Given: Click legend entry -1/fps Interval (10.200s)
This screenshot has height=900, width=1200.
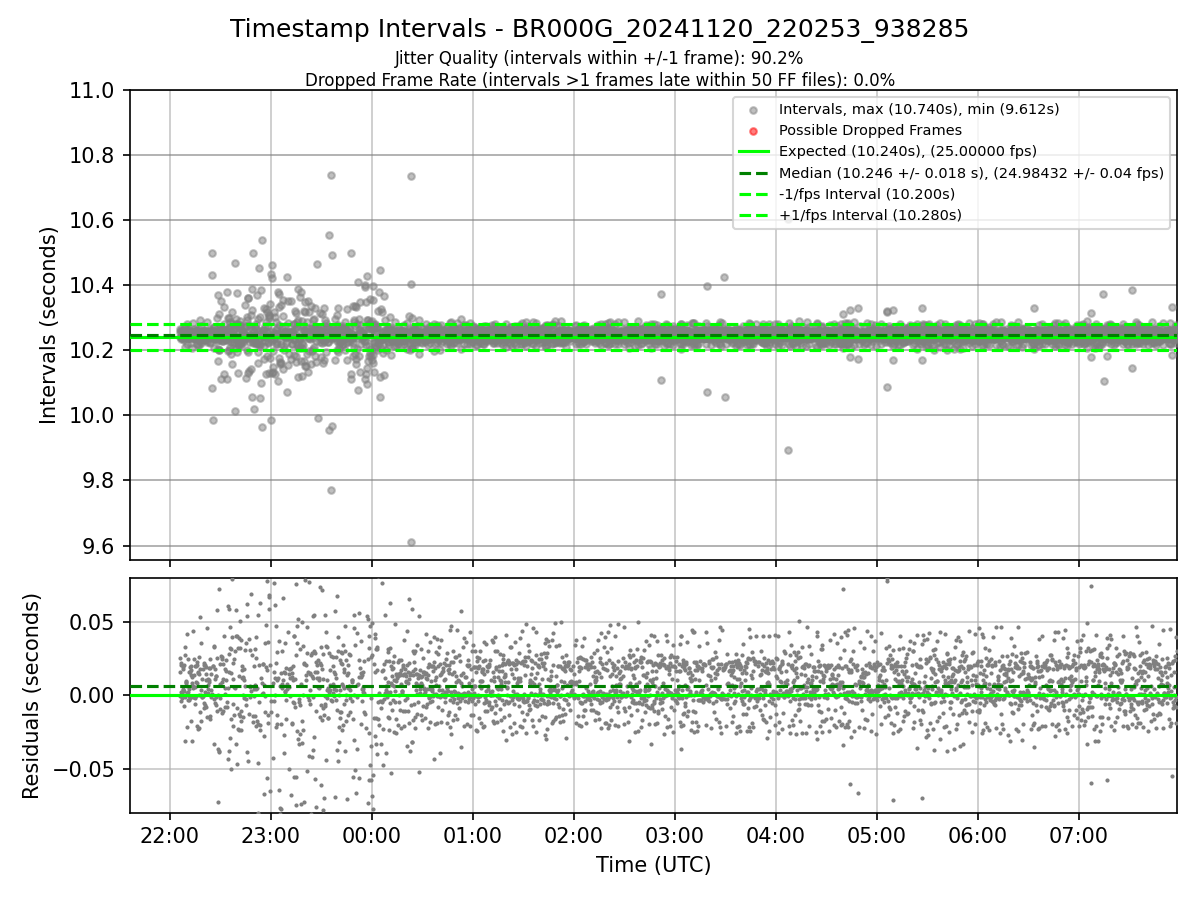Looking at the screenshot, I should (866, 193).
